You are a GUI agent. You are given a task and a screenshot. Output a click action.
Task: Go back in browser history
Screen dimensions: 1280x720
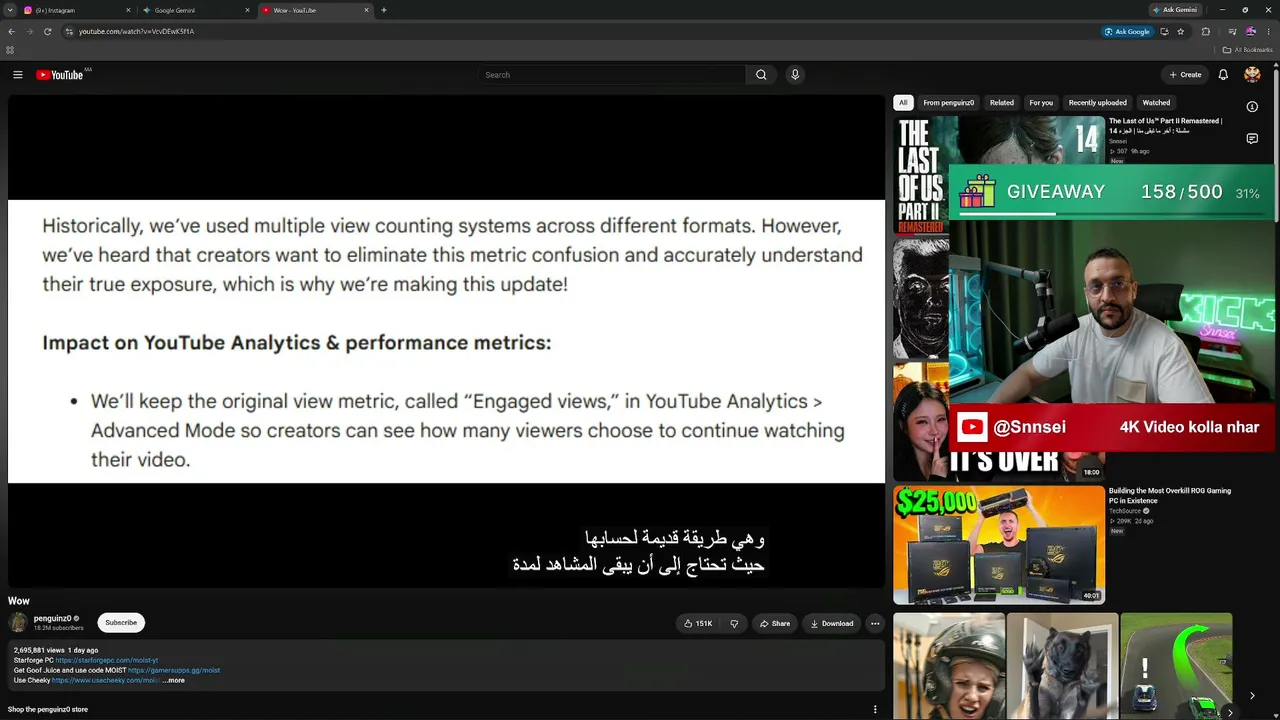[x=11, y=31]
